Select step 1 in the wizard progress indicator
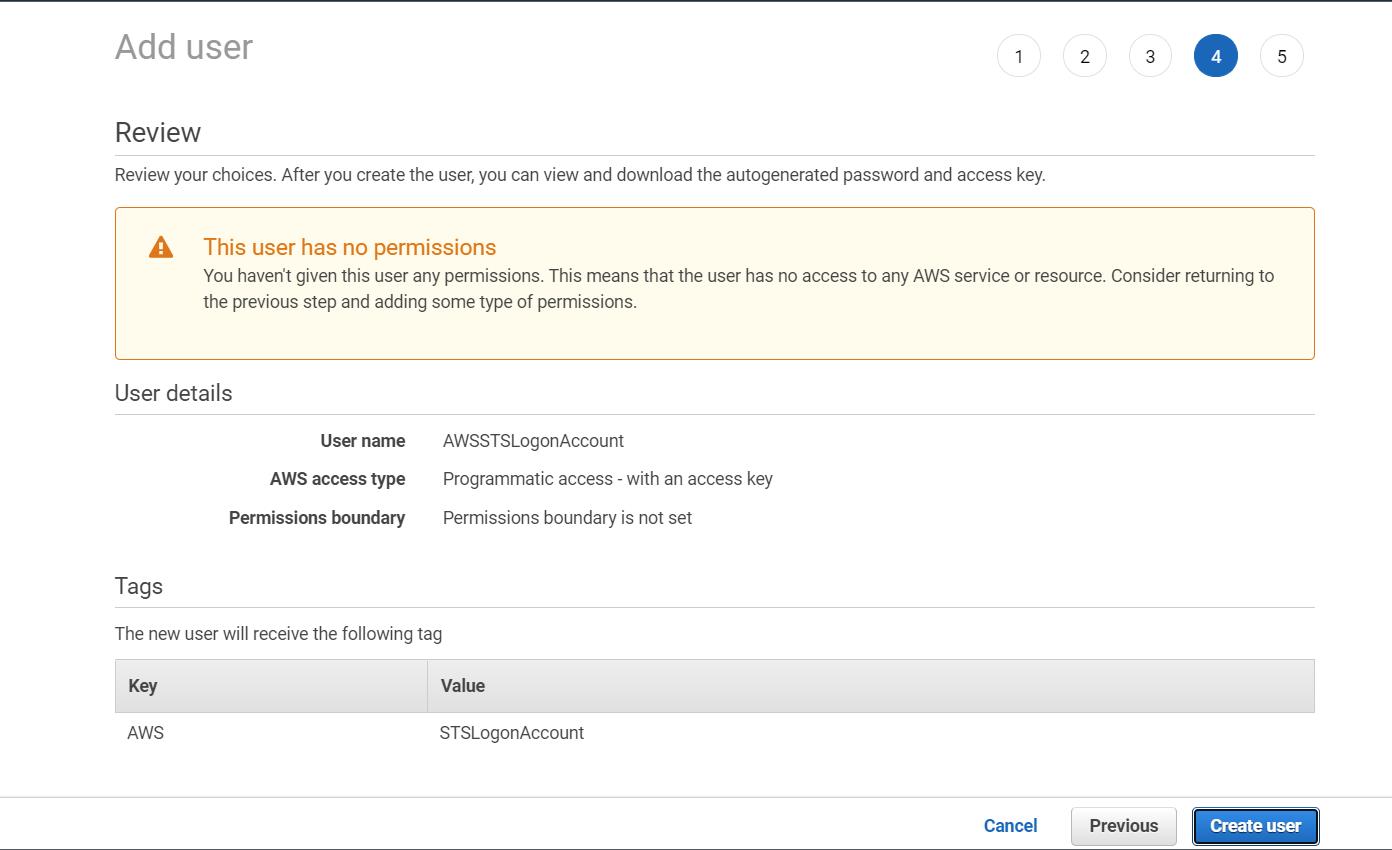This screenshot has width=1392, height=850. tap(1018, 56)
